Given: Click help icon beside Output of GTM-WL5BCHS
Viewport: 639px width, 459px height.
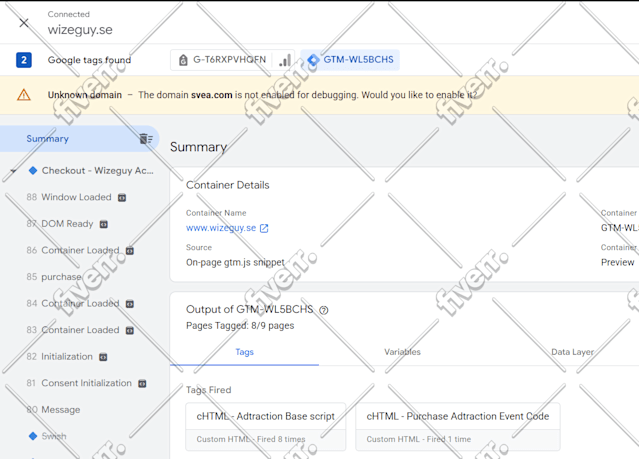Looking at the screenshot, I should pyautogui.click(x=324, y=311).
